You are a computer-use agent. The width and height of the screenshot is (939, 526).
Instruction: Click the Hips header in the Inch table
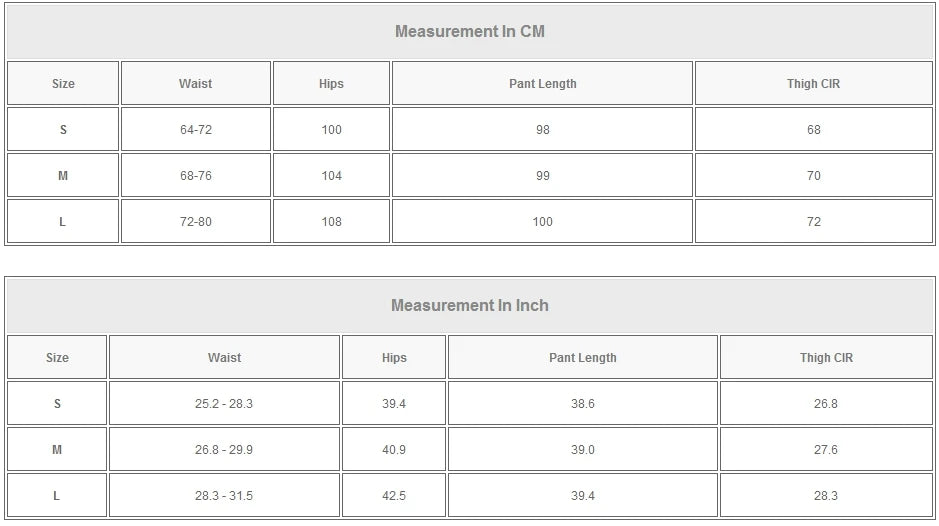click(x=394, y=358)
